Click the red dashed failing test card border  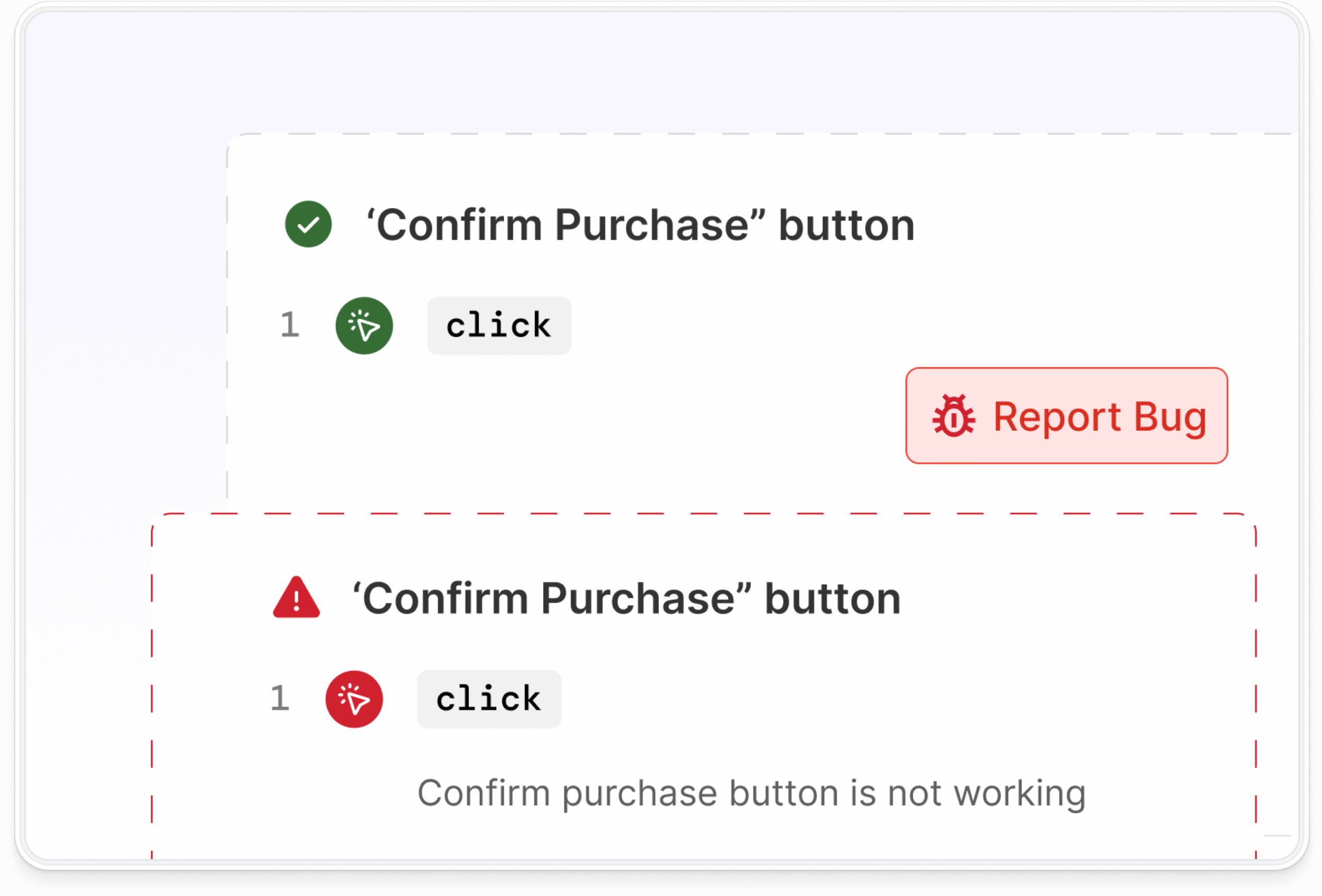tap(703, 513)
